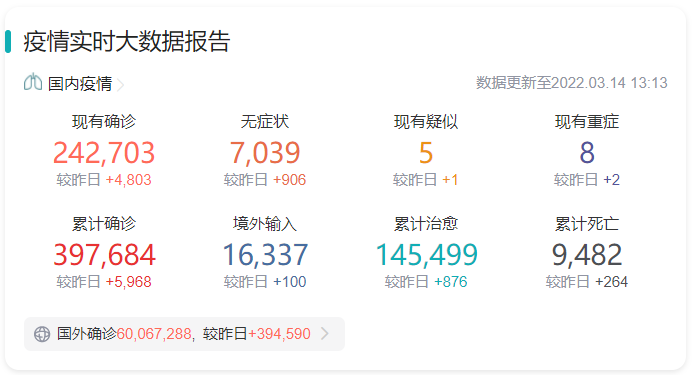Click the suspected count 5
This screenshot has height=375, width=693.
(426, 153)
